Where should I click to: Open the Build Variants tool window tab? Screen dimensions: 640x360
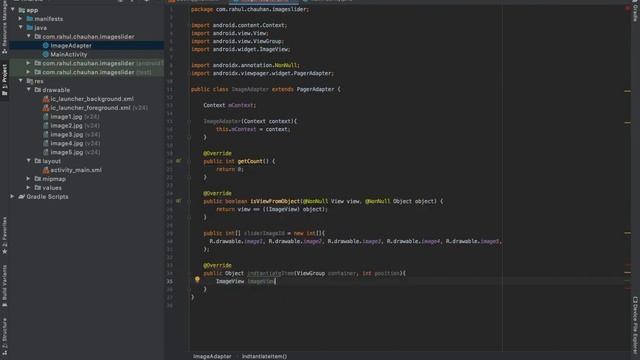tap(4, 287)
